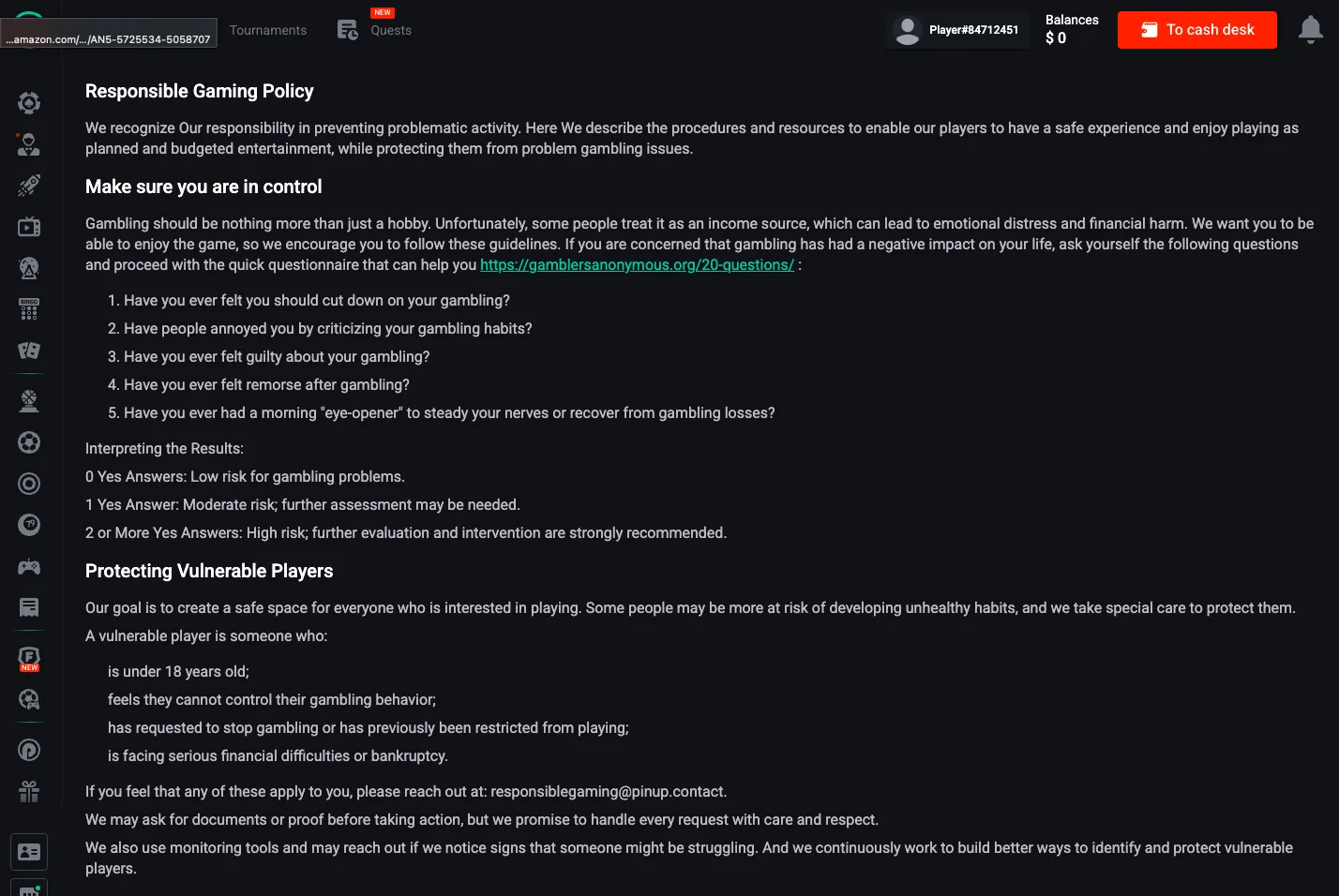Open the Quests tab with NEW badge
Image resolution: width=1339 pixels, height=896 pixels.
coord(374,29)
